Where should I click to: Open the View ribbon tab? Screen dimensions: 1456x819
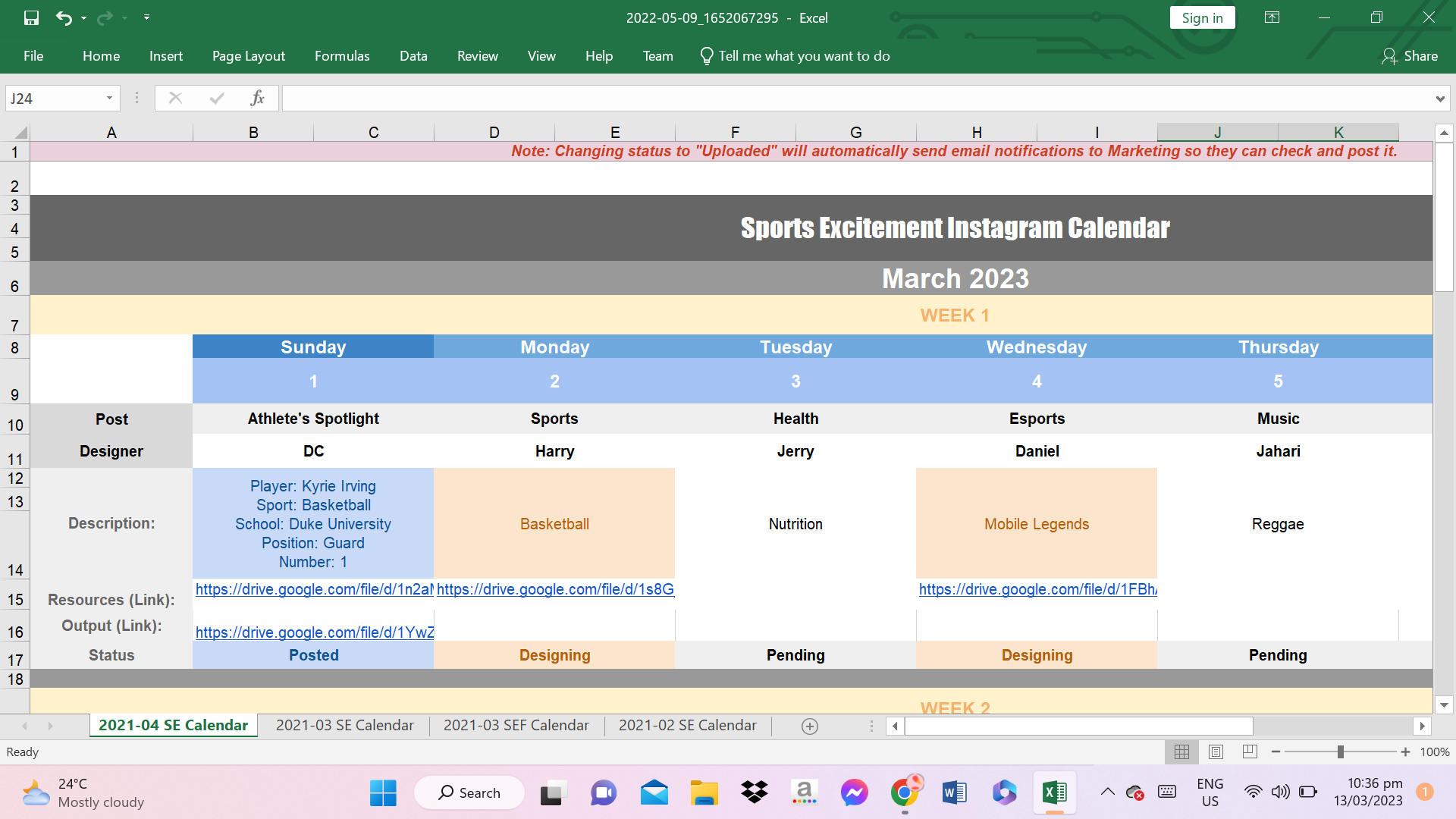(x=541, y=56)
